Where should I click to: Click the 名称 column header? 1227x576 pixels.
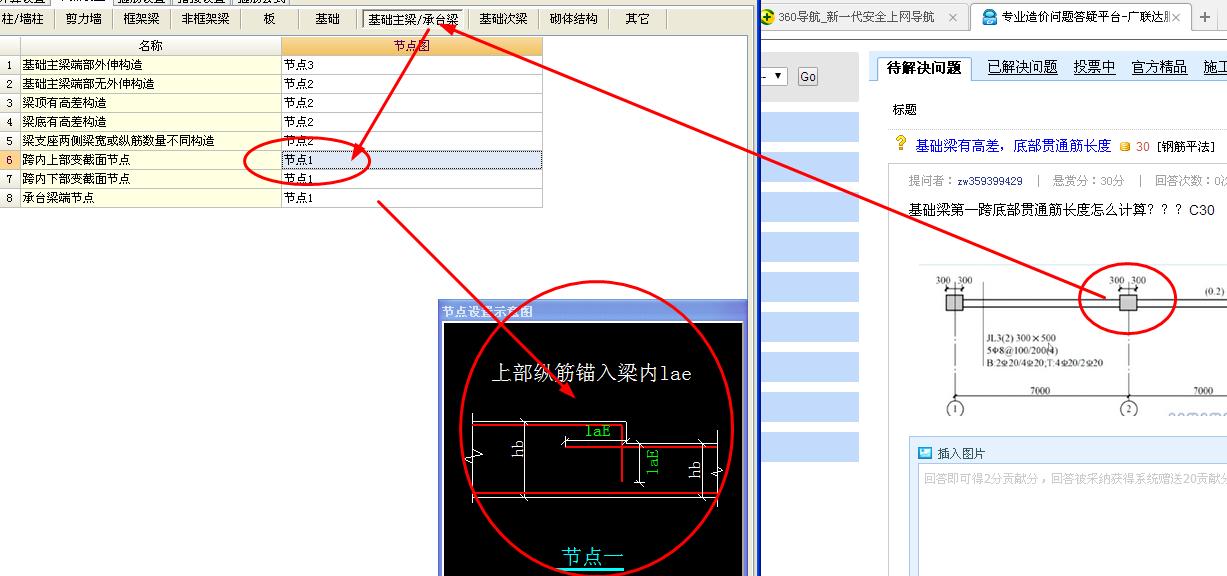tap(150, 46)
